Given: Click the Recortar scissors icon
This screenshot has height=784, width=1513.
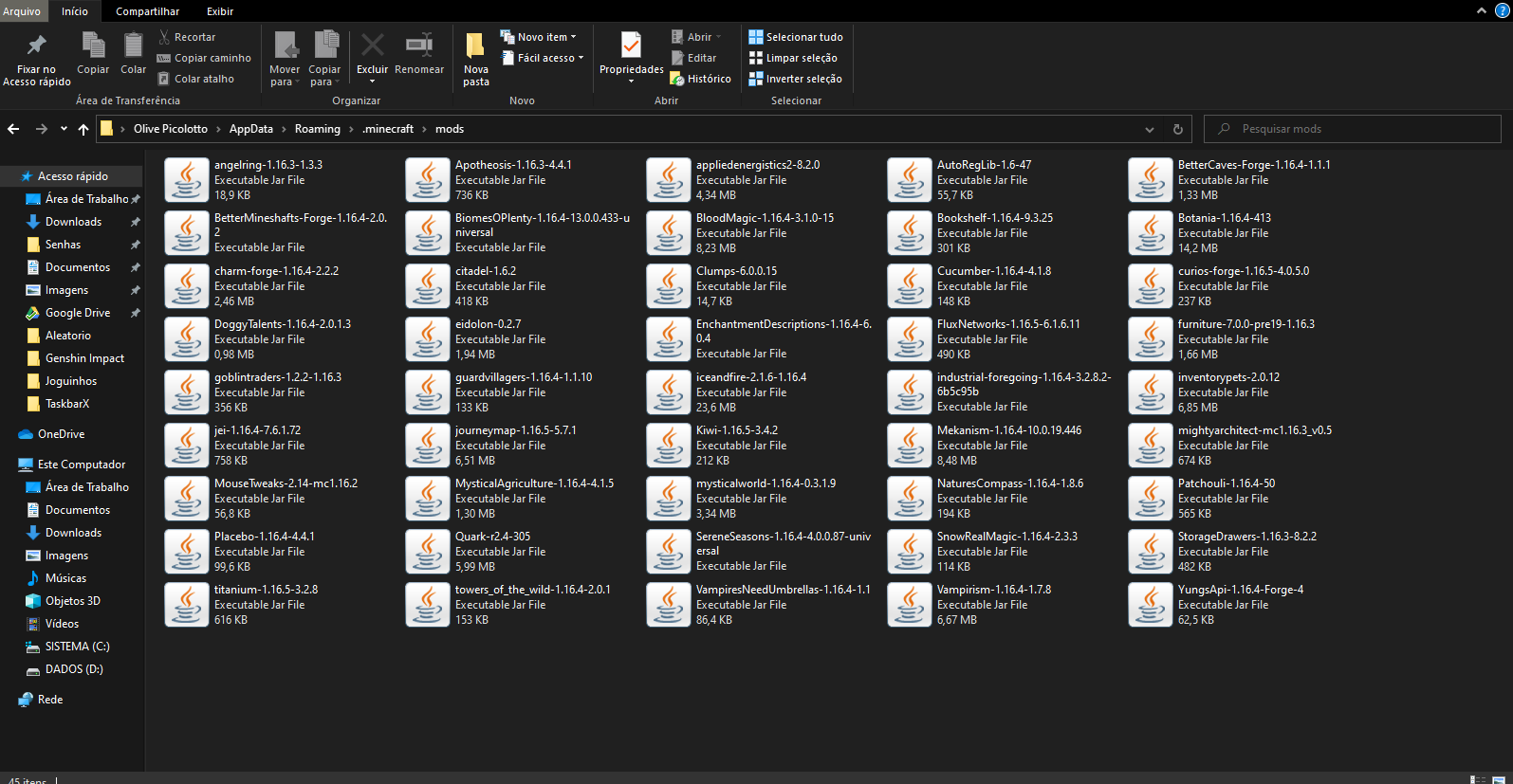Looking at the screenshot, I should pyautogui.click(x=164, y=37).
